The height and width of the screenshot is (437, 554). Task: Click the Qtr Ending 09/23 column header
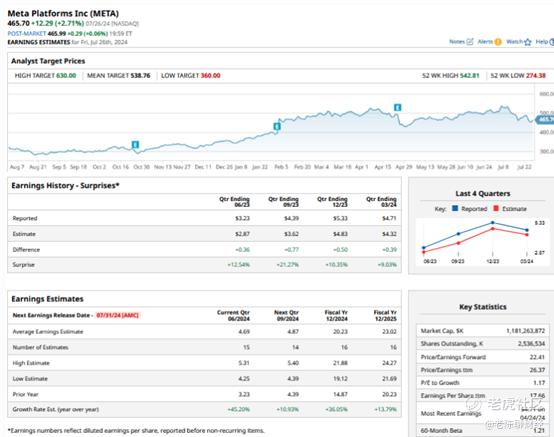click(283, 202)
